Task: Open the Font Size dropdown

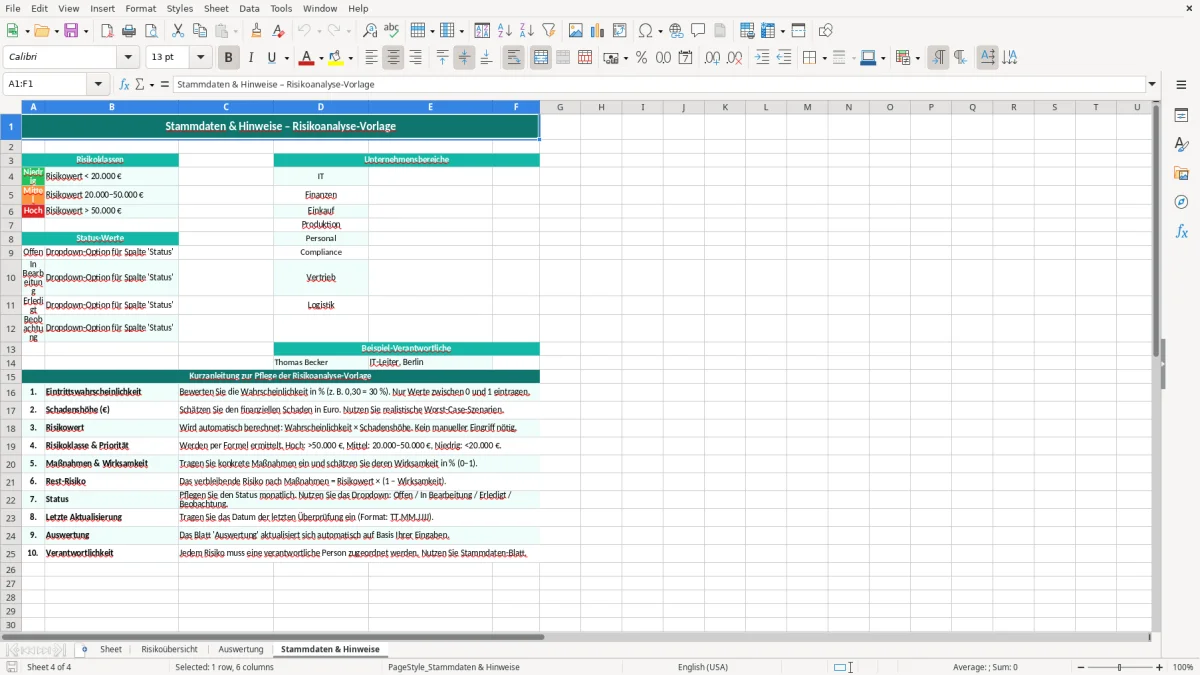Action: 201,58
